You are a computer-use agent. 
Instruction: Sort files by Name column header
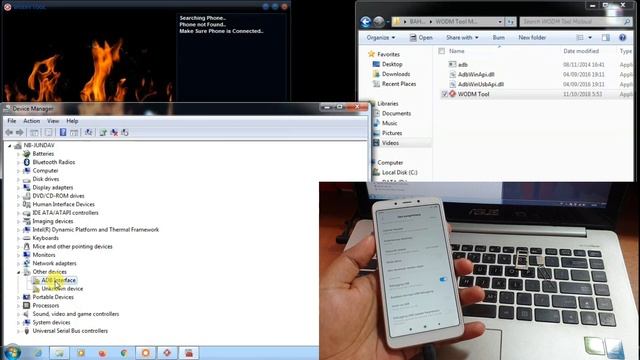pos(456,51)
